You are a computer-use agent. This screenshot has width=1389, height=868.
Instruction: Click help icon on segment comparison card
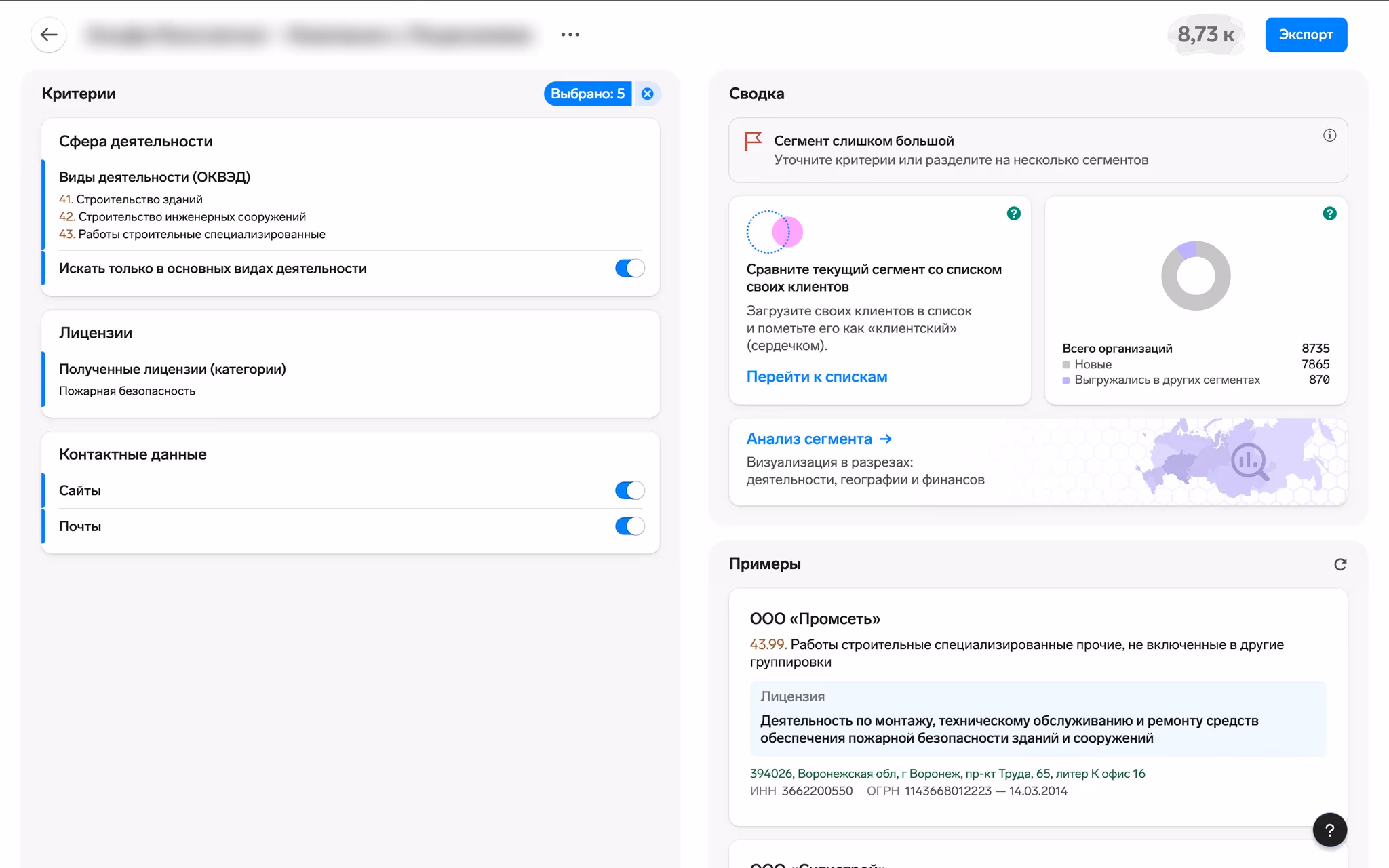1013,214
